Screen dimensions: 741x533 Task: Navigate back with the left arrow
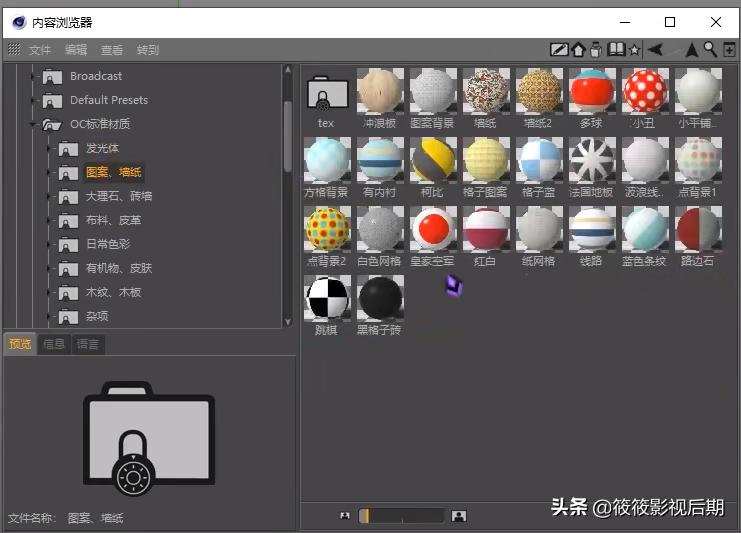click(x=655, y=49)
